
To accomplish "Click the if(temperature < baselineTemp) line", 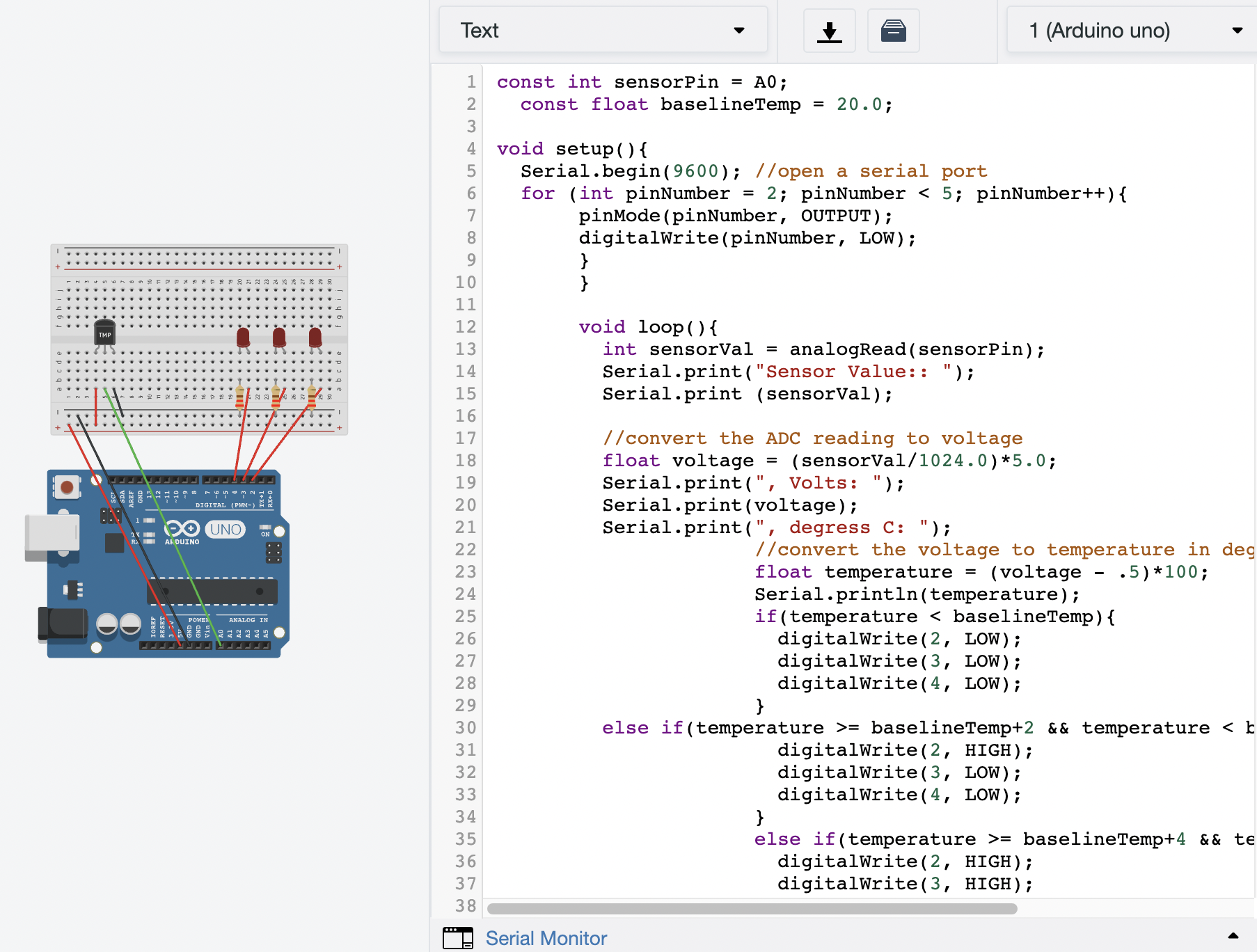I will (x=935, y=617).
